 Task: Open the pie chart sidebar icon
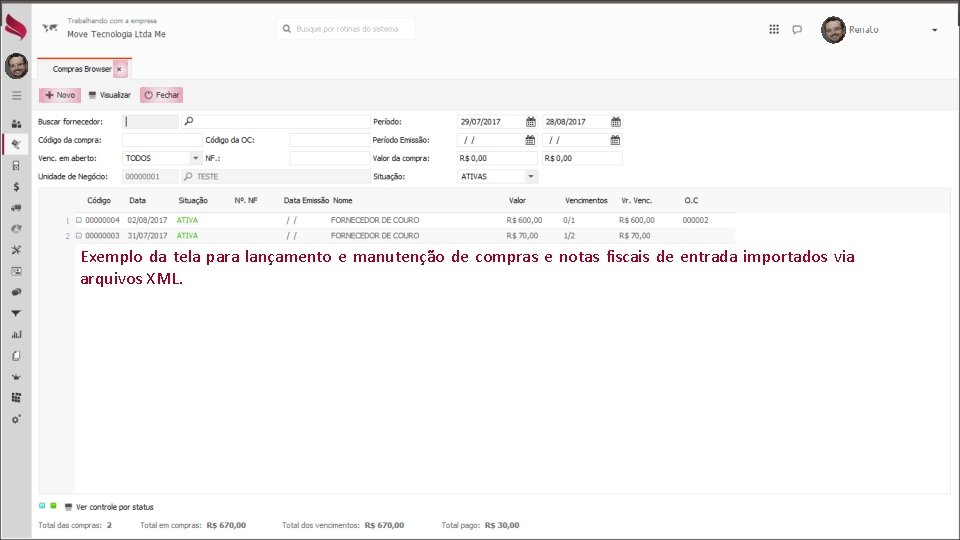17,229
